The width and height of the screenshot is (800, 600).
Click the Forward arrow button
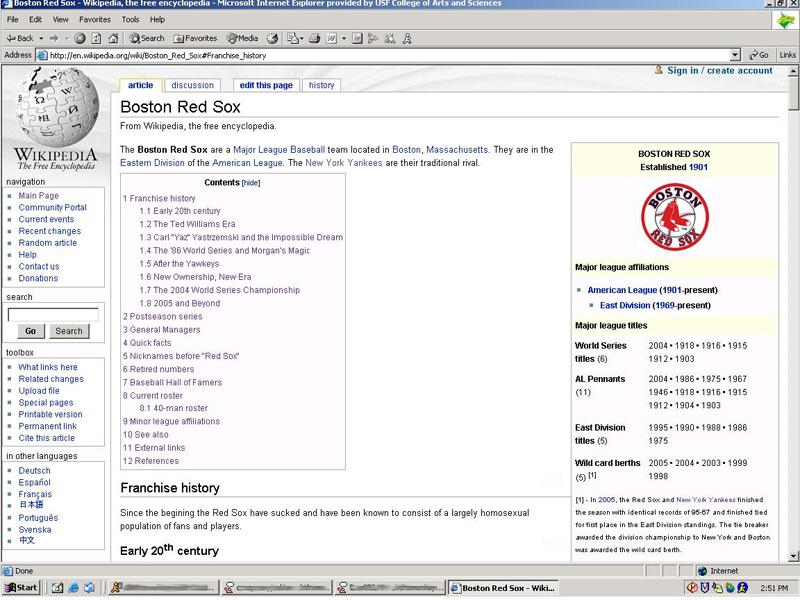pos(54,38)
